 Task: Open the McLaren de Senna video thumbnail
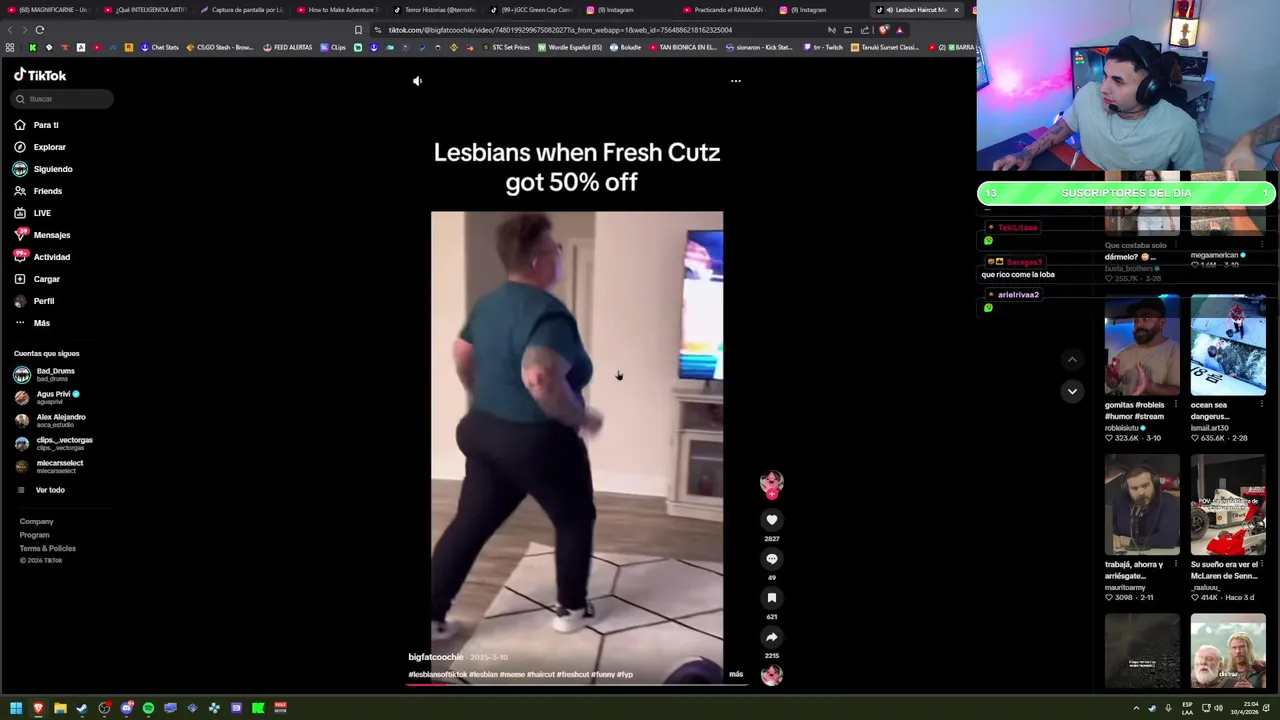coord(1228,505)
